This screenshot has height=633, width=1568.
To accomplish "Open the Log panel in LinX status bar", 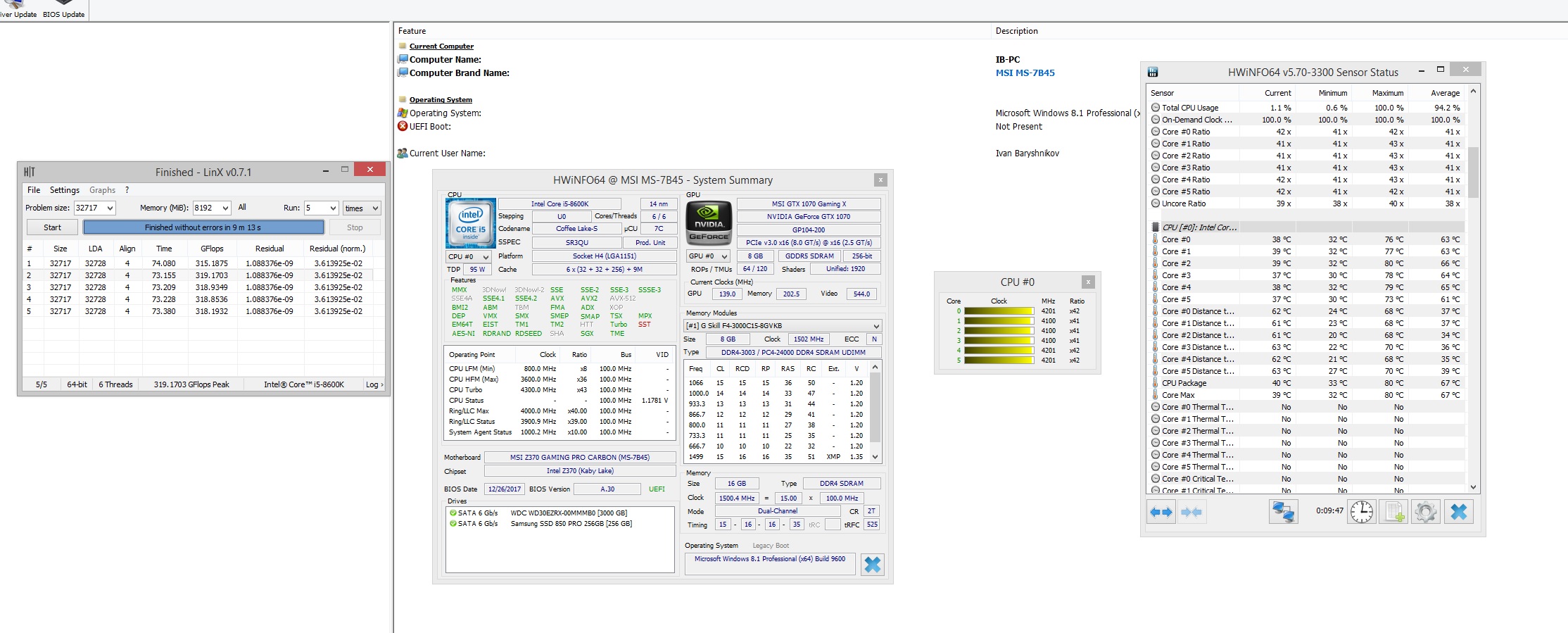I will click(374, 384).
